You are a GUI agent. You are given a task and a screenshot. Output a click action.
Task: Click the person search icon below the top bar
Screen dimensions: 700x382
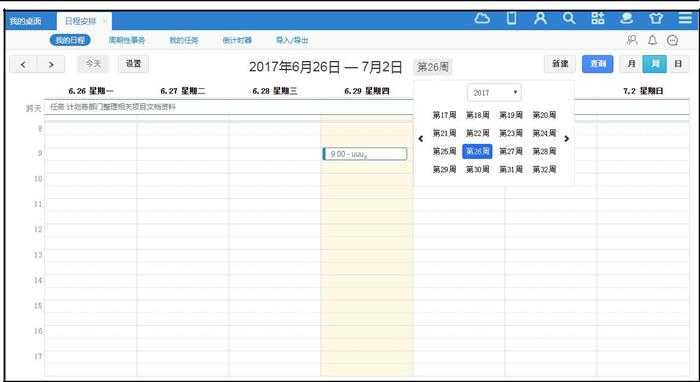632,40
